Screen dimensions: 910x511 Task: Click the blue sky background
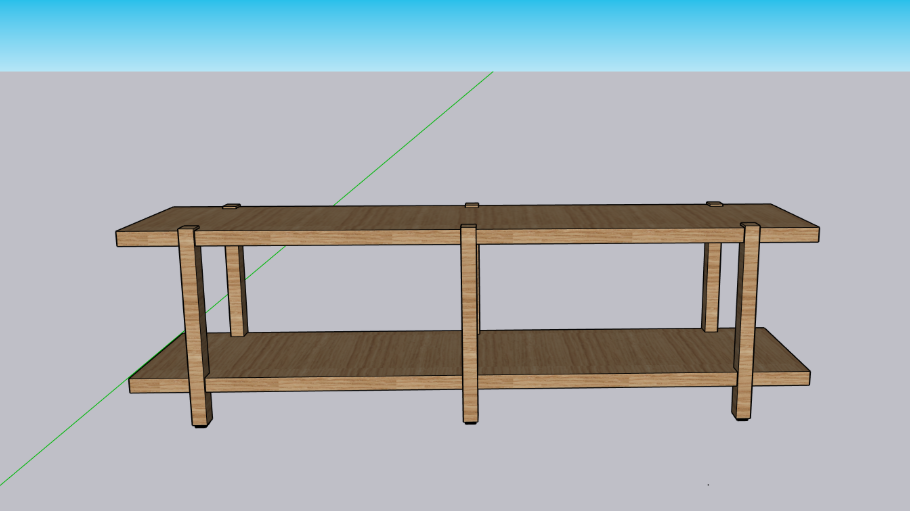(450, 35)
